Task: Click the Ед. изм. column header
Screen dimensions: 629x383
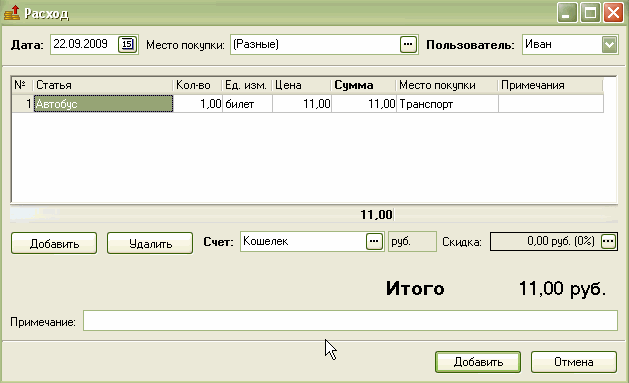Action: (x=247, y=85)
